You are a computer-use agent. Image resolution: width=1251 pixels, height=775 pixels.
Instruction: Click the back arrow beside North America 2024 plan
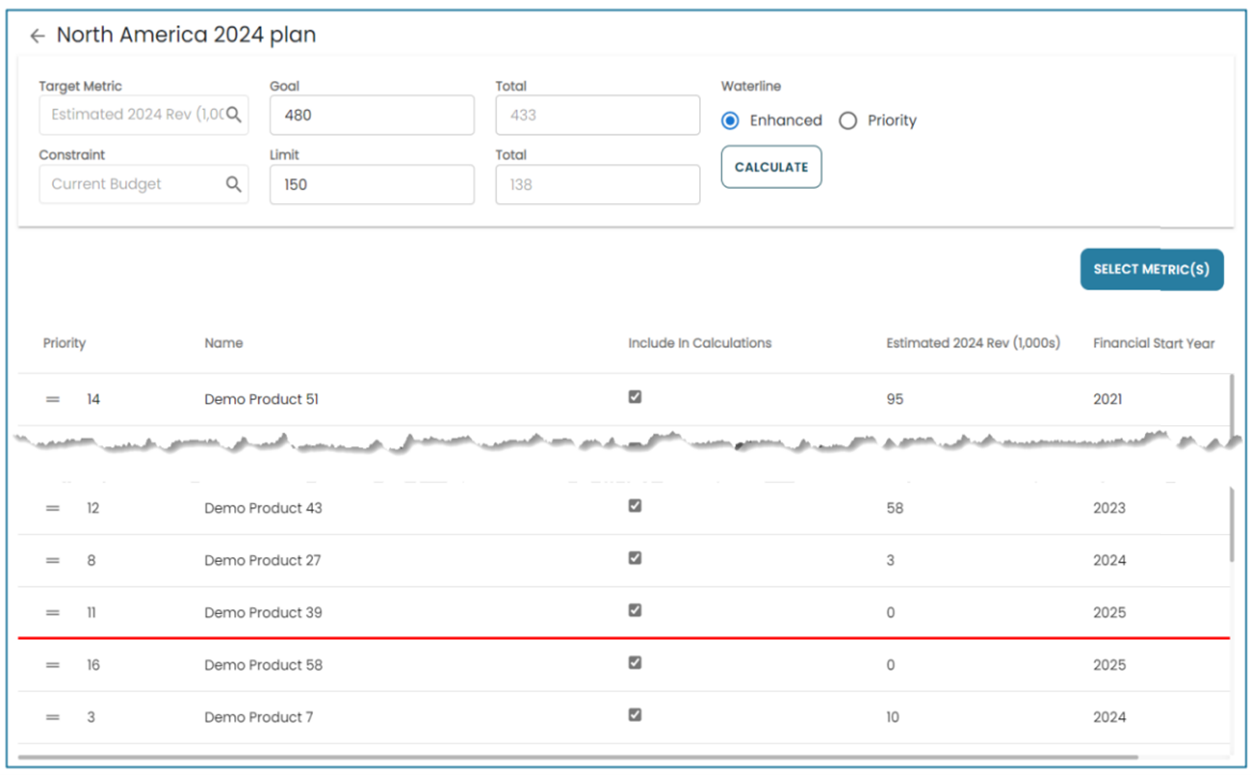(37, 36)
